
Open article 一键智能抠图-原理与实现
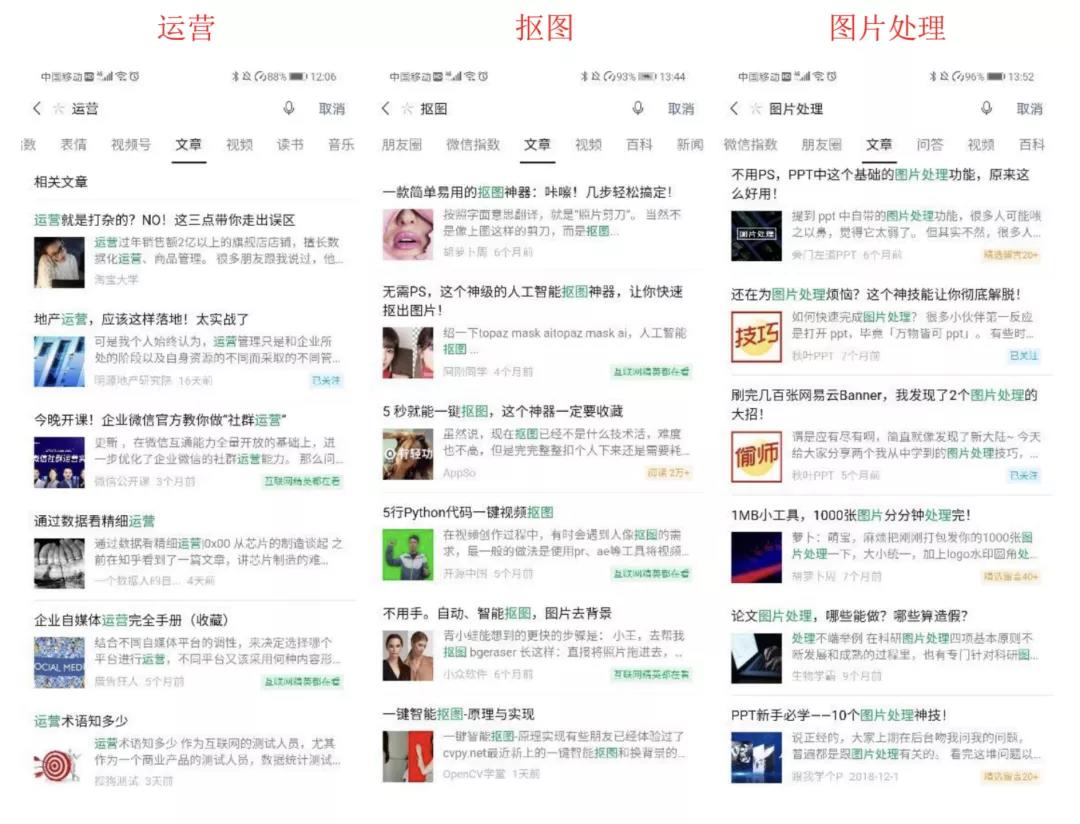click(539, 745)
